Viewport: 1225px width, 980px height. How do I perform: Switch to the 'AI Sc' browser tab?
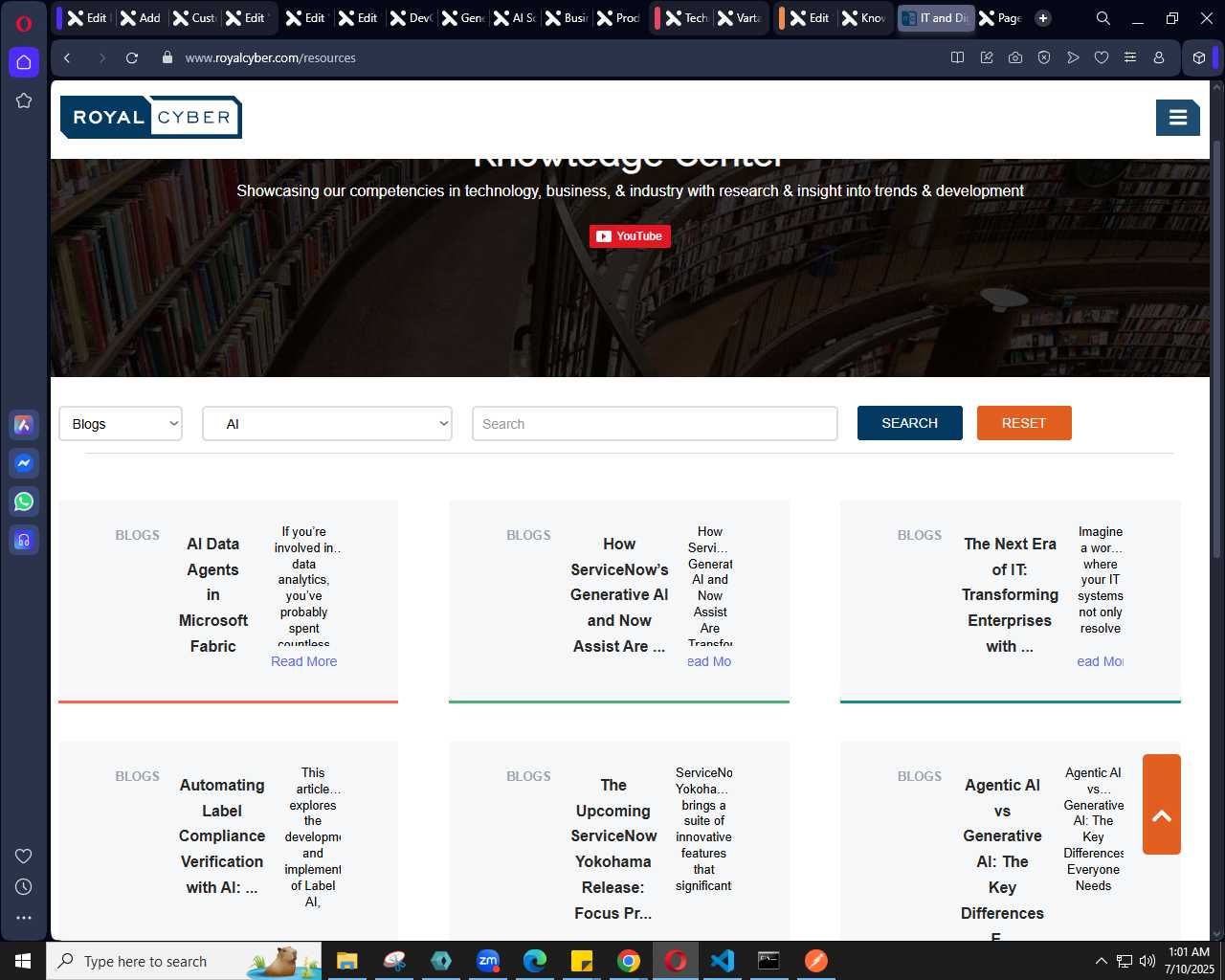click(515, 18)
